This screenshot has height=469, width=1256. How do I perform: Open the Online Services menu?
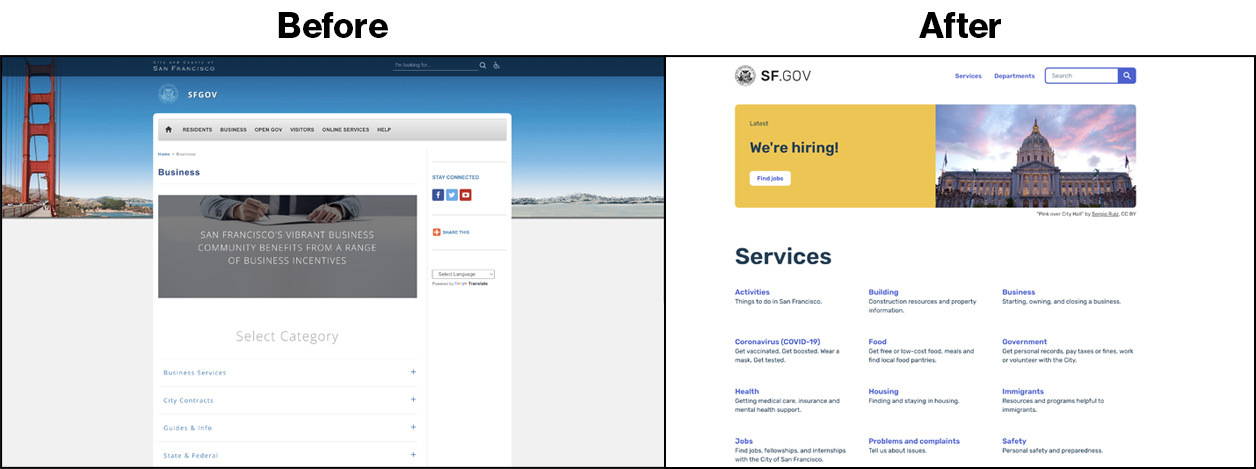point(345,130)
